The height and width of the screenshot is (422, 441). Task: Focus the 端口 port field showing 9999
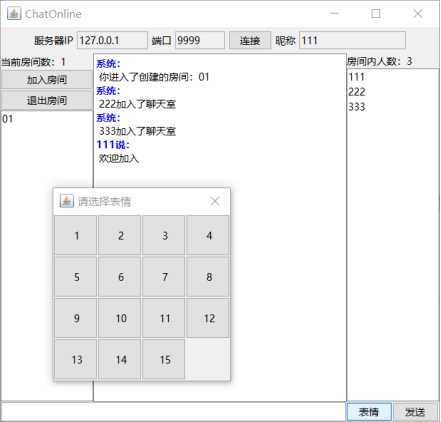200,40
